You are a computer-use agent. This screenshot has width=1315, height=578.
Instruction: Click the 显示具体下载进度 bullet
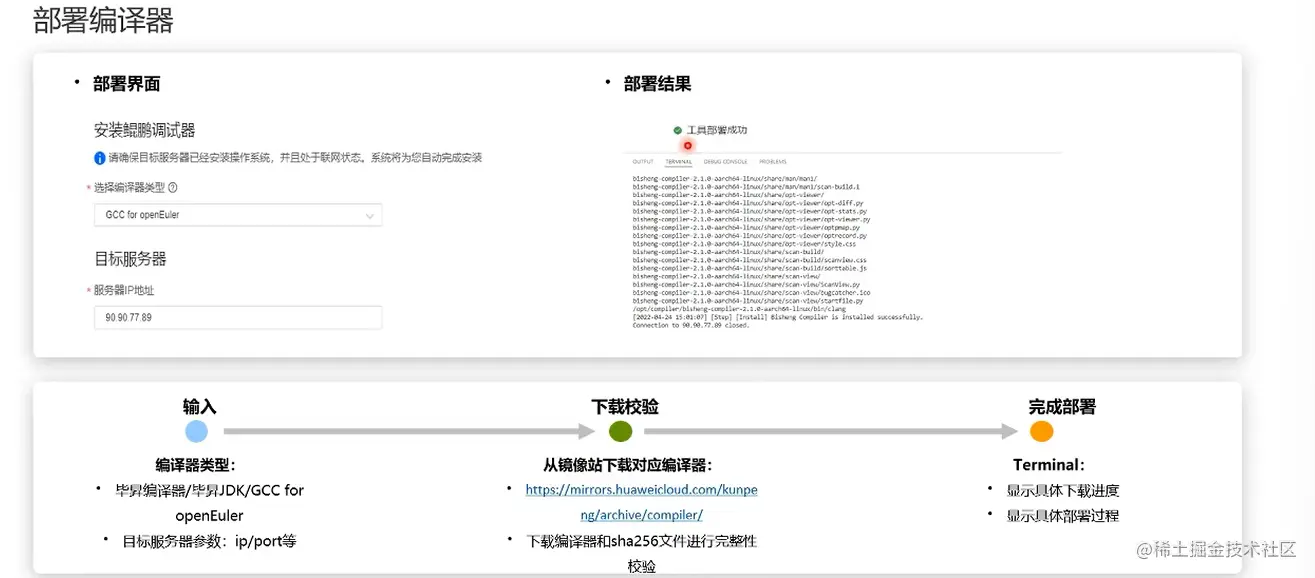[x=1063, y=491]
